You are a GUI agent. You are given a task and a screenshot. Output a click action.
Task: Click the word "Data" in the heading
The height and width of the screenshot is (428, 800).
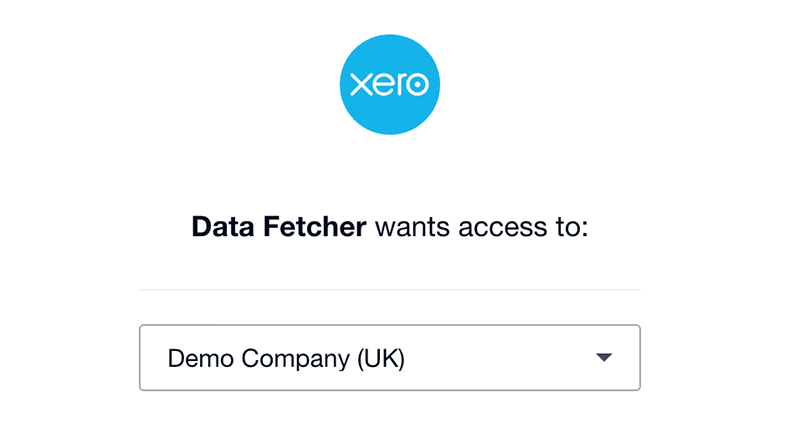pyautogui.click(x=223, y=227)
